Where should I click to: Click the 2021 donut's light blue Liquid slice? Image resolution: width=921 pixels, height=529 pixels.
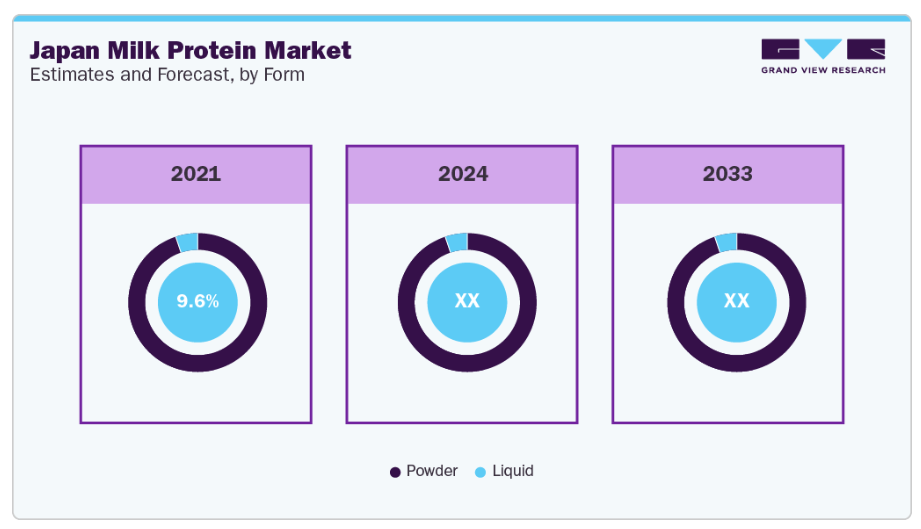pos(187,242)
